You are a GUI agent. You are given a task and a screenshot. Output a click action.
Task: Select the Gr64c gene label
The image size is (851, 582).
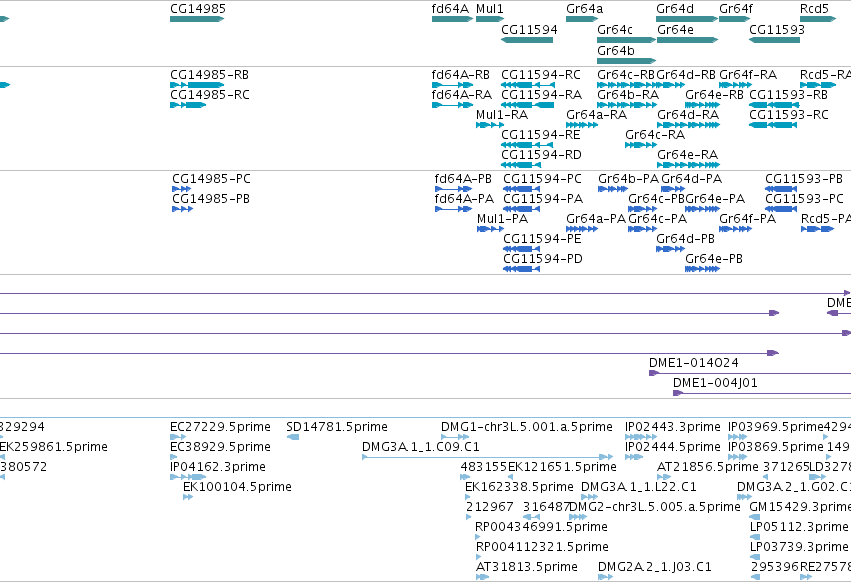coord(614,29)
